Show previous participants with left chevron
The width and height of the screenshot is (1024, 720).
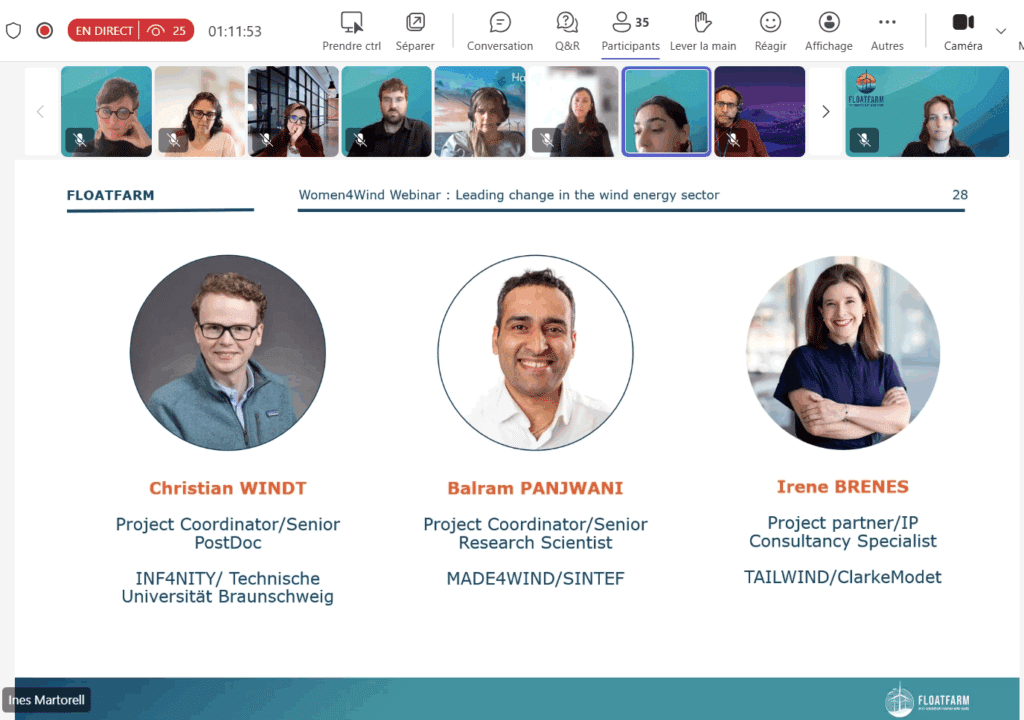click(40, 112)
